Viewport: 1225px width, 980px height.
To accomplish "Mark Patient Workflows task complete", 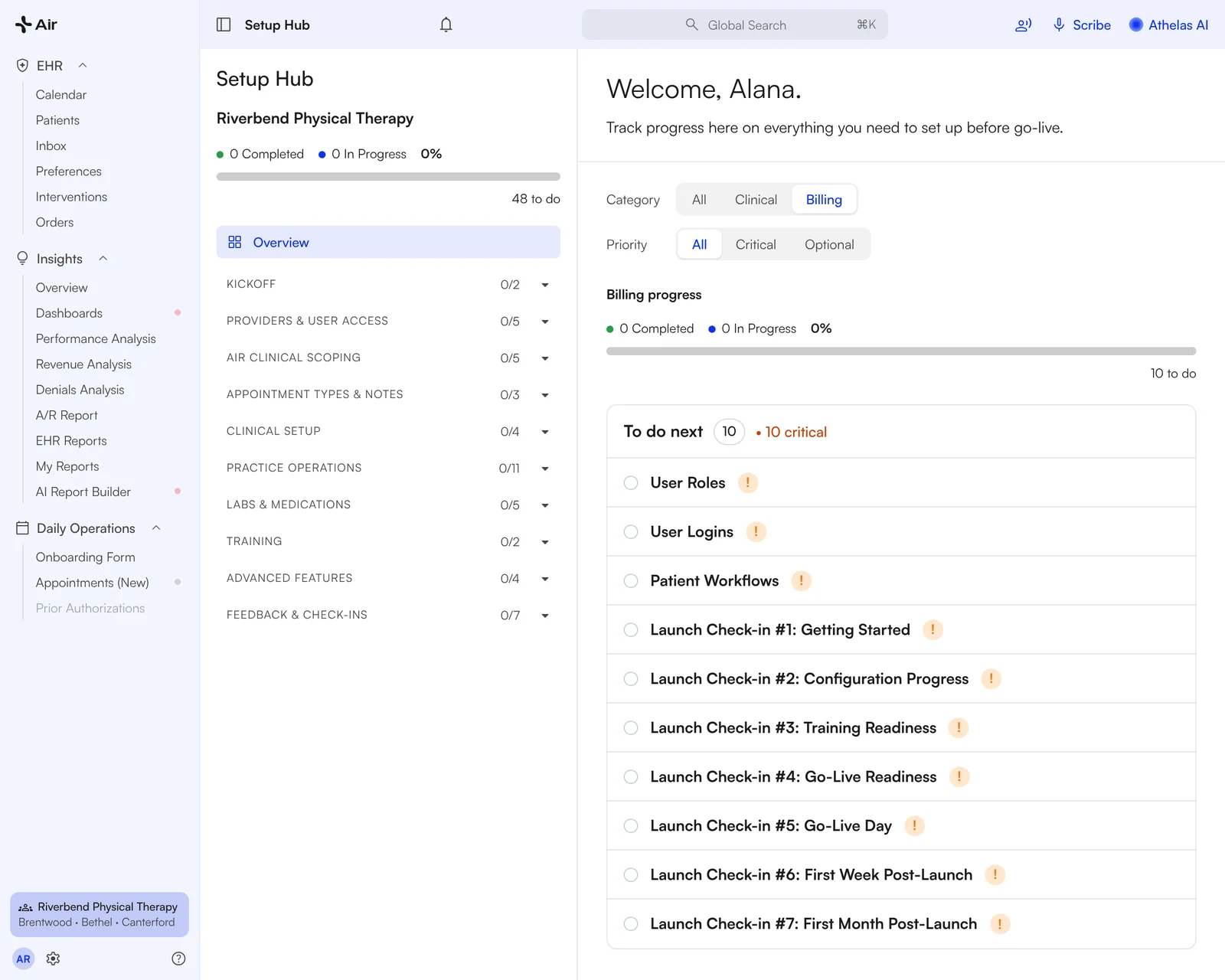I will pyautogui.click(x=631, y=580).
